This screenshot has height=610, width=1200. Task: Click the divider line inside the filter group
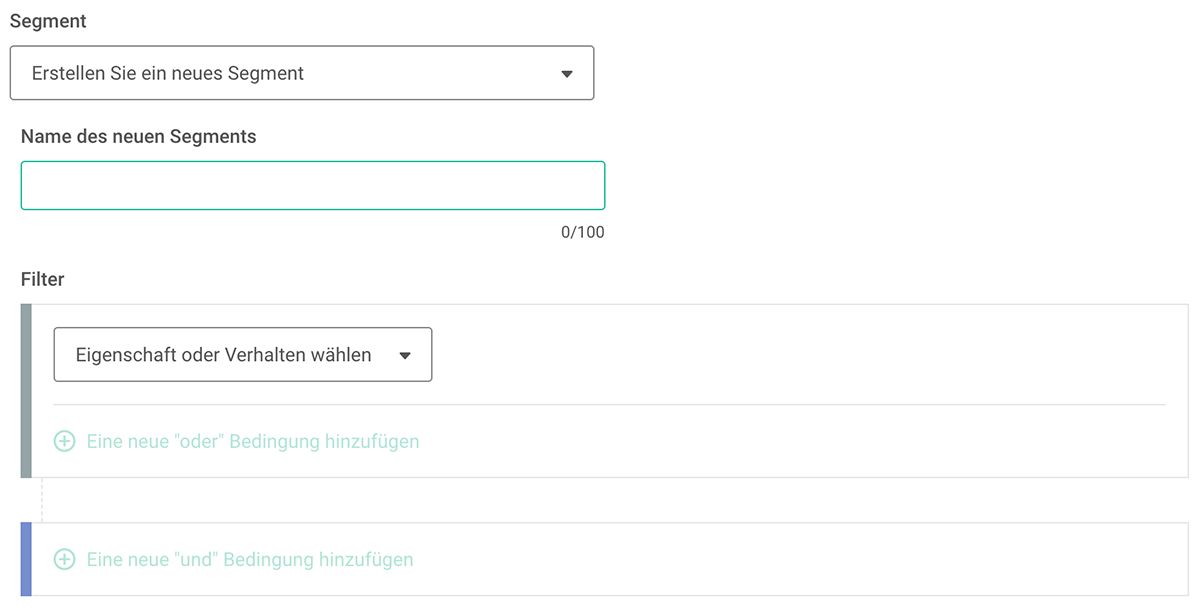[609, 404]
